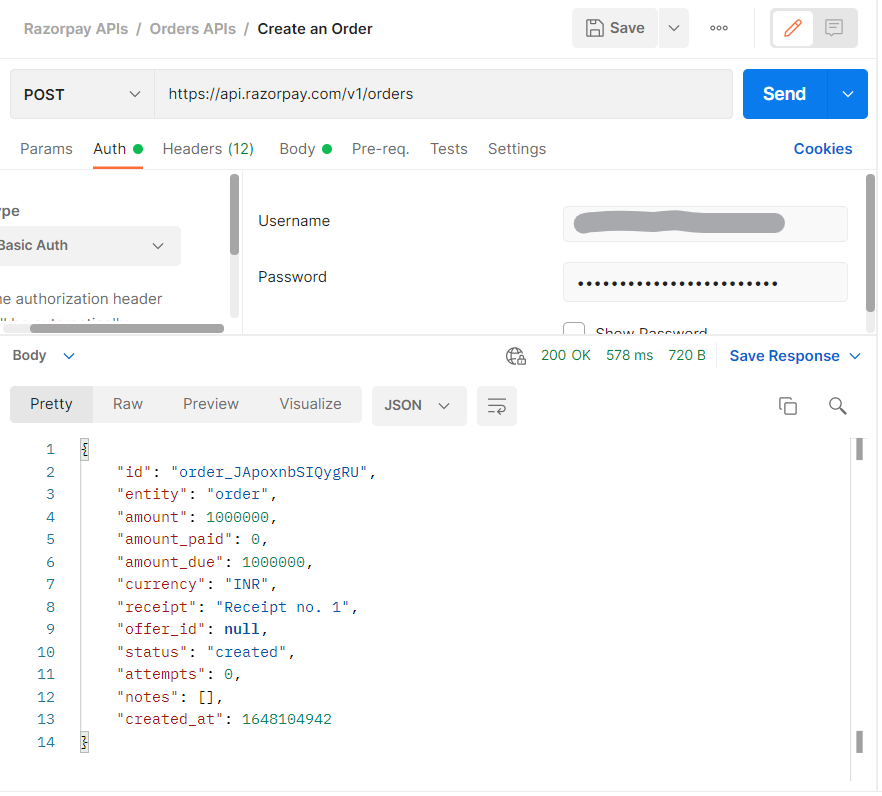This screenshot has height=796, width=882.
Task: Click the "Receipt no. 1" value
Action: click(x=284, y=608)
